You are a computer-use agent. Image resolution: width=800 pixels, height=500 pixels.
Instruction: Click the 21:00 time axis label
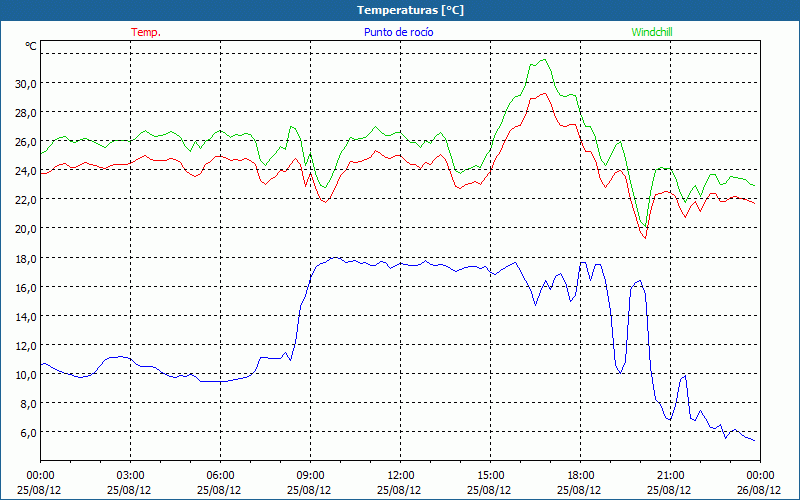(x=670, y=476)
